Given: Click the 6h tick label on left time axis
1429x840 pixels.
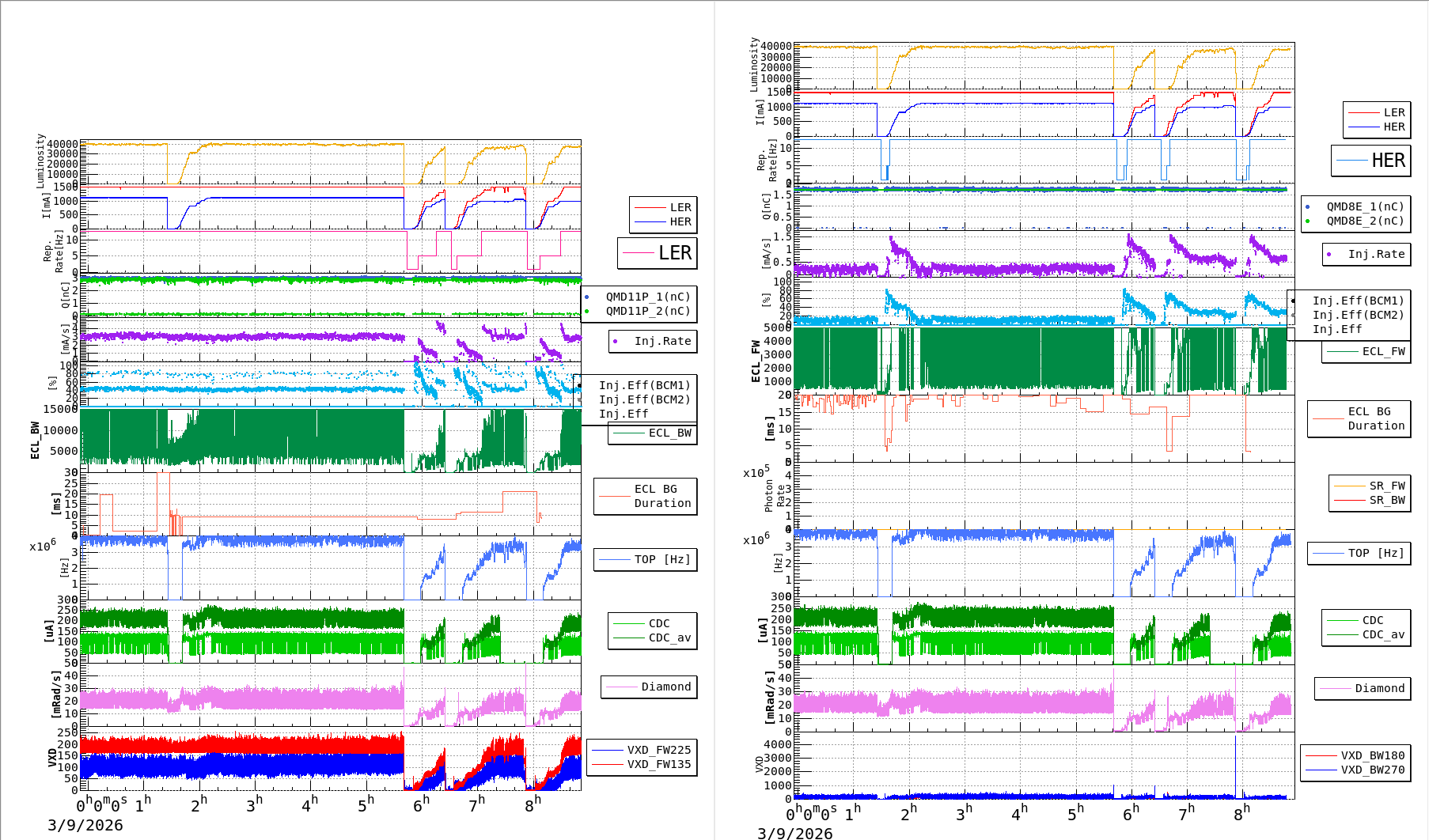Looking at the screenshot, I should coord(421,804).
